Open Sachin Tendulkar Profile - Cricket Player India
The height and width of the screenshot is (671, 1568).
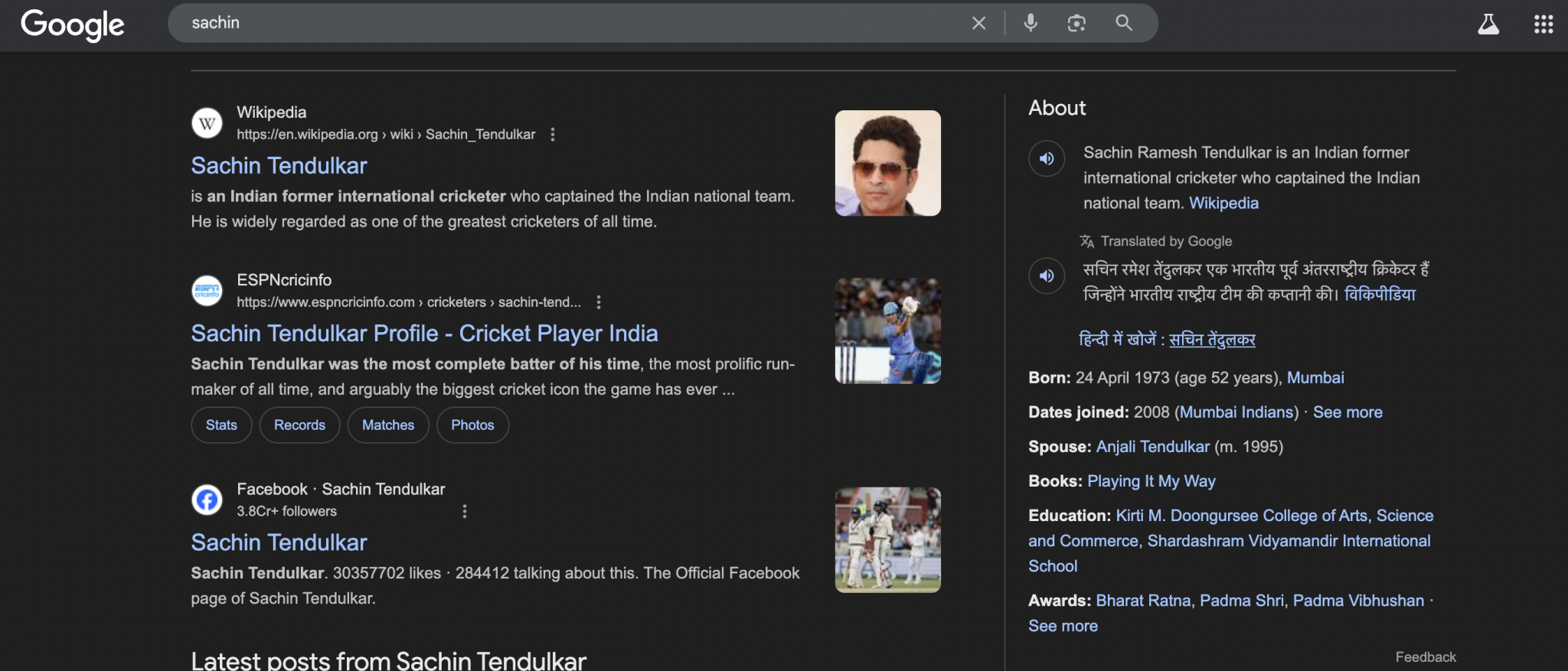coord(424,334)
